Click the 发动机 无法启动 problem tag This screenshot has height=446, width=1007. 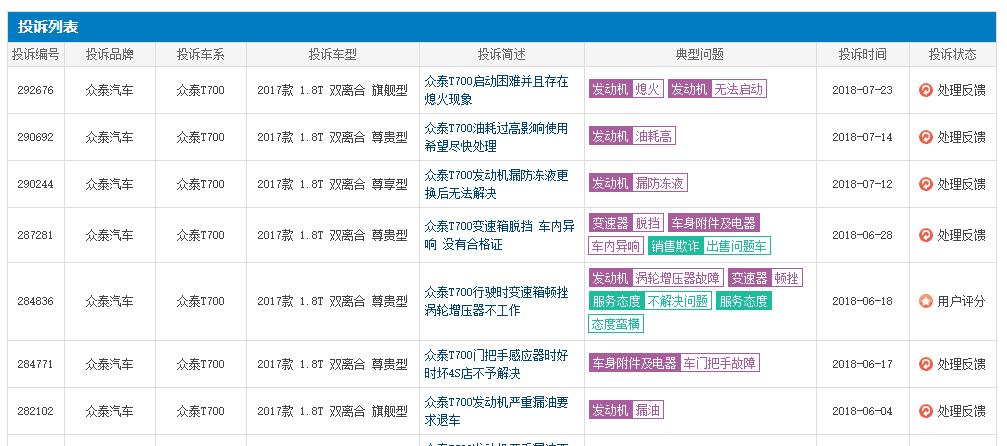coord(717,89)
